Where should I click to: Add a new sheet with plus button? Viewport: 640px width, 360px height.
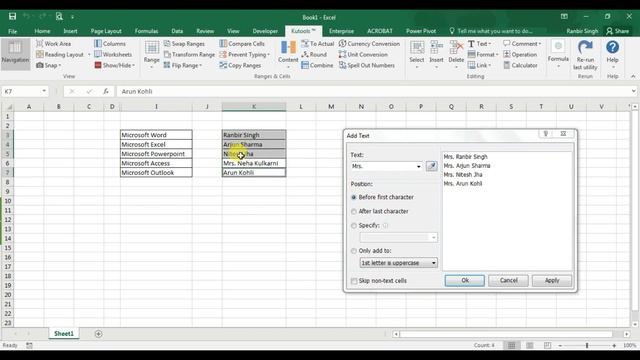(x=98, y=334)
